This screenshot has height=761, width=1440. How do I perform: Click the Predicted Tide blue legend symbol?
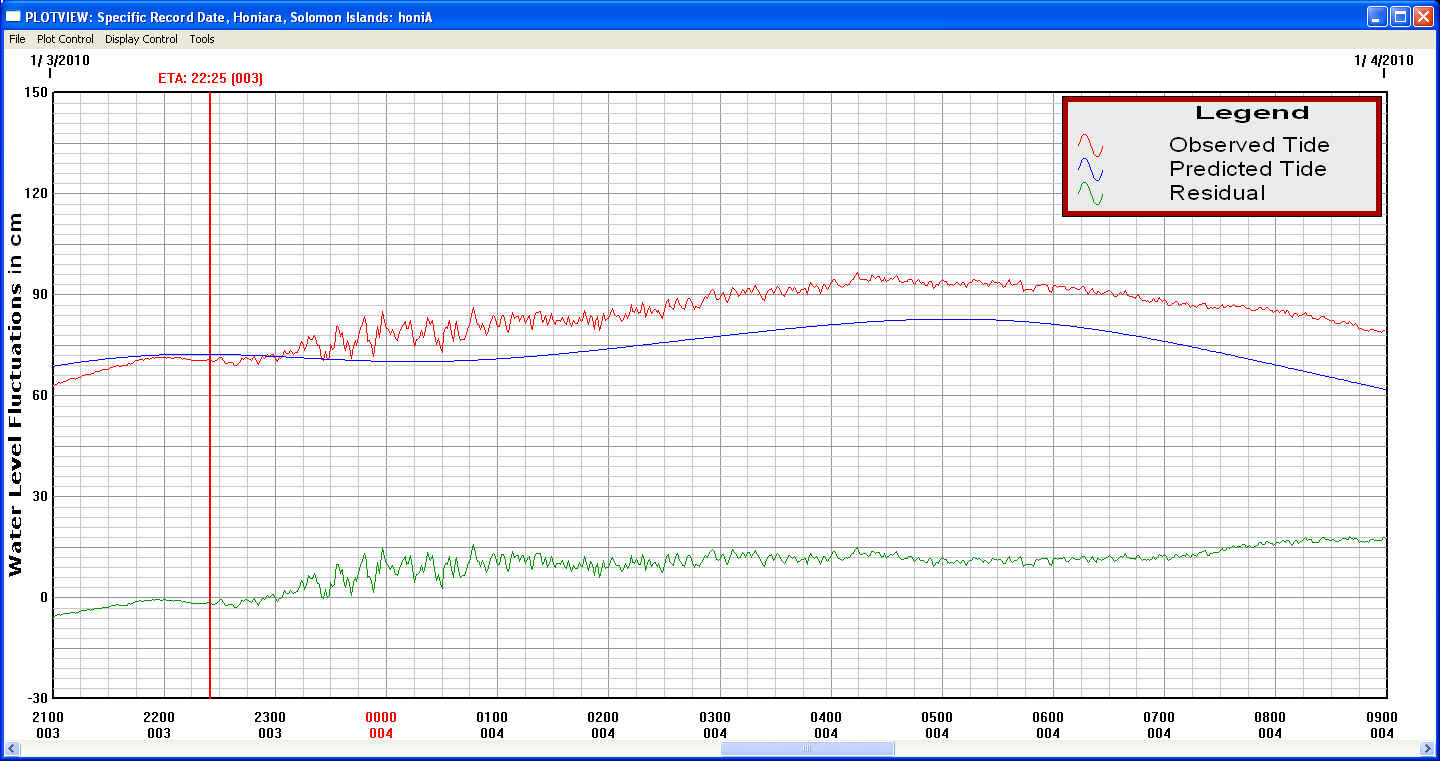(1090, 170)
